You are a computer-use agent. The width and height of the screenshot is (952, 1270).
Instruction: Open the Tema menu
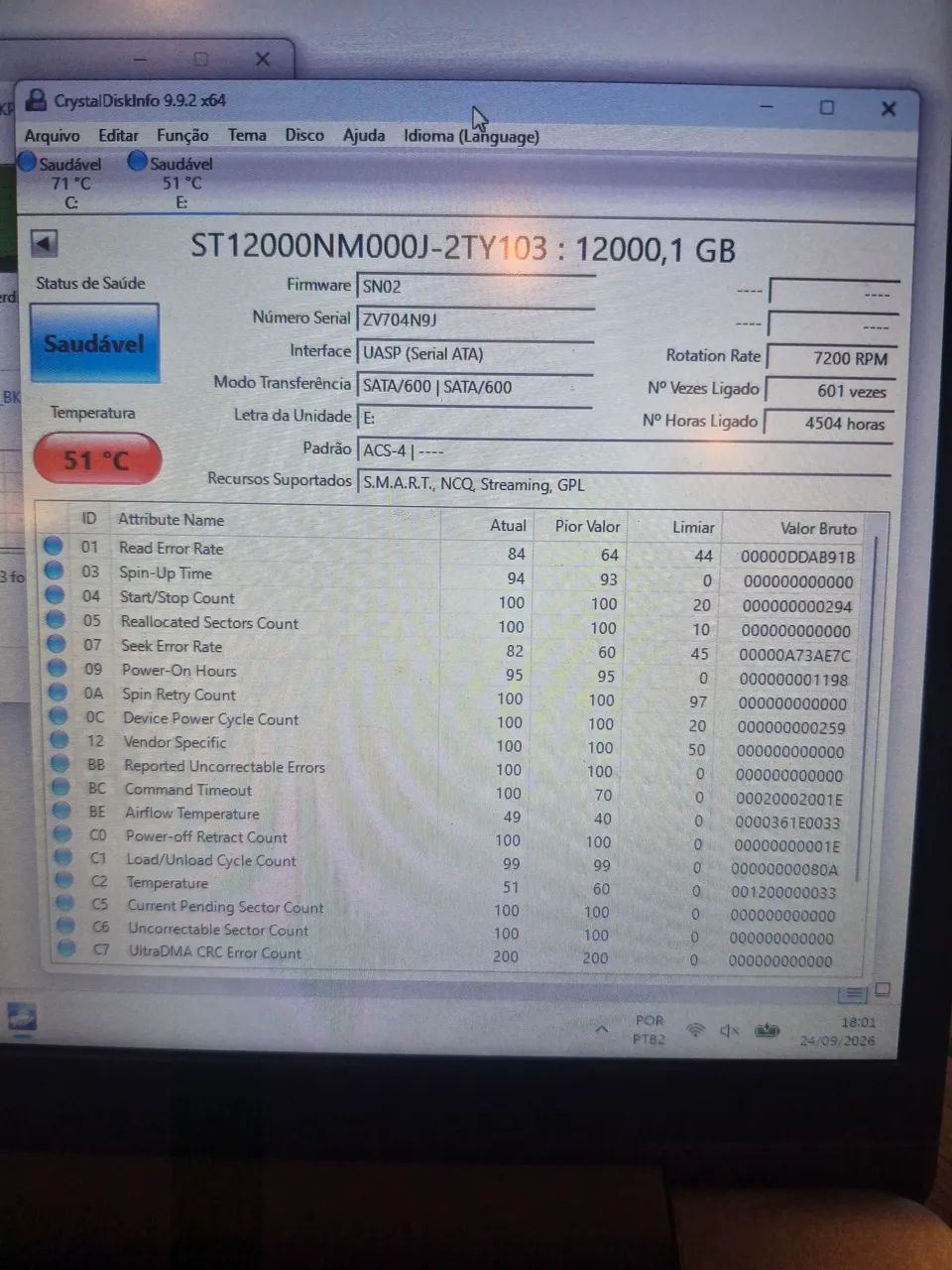click(247, 135)
